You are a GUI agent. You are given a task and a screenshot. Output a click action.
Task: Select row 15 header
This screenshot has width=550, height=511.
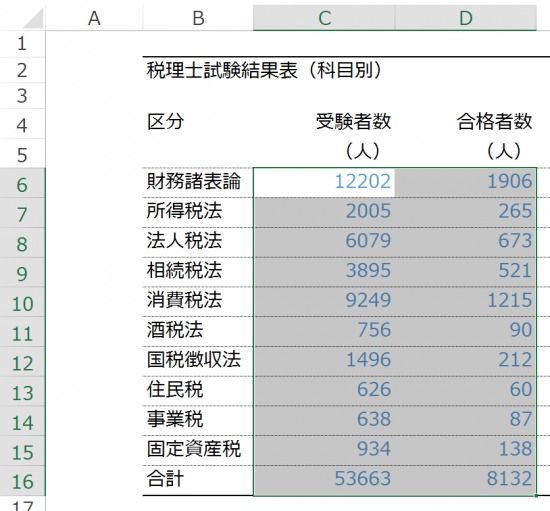pos(22,451)
